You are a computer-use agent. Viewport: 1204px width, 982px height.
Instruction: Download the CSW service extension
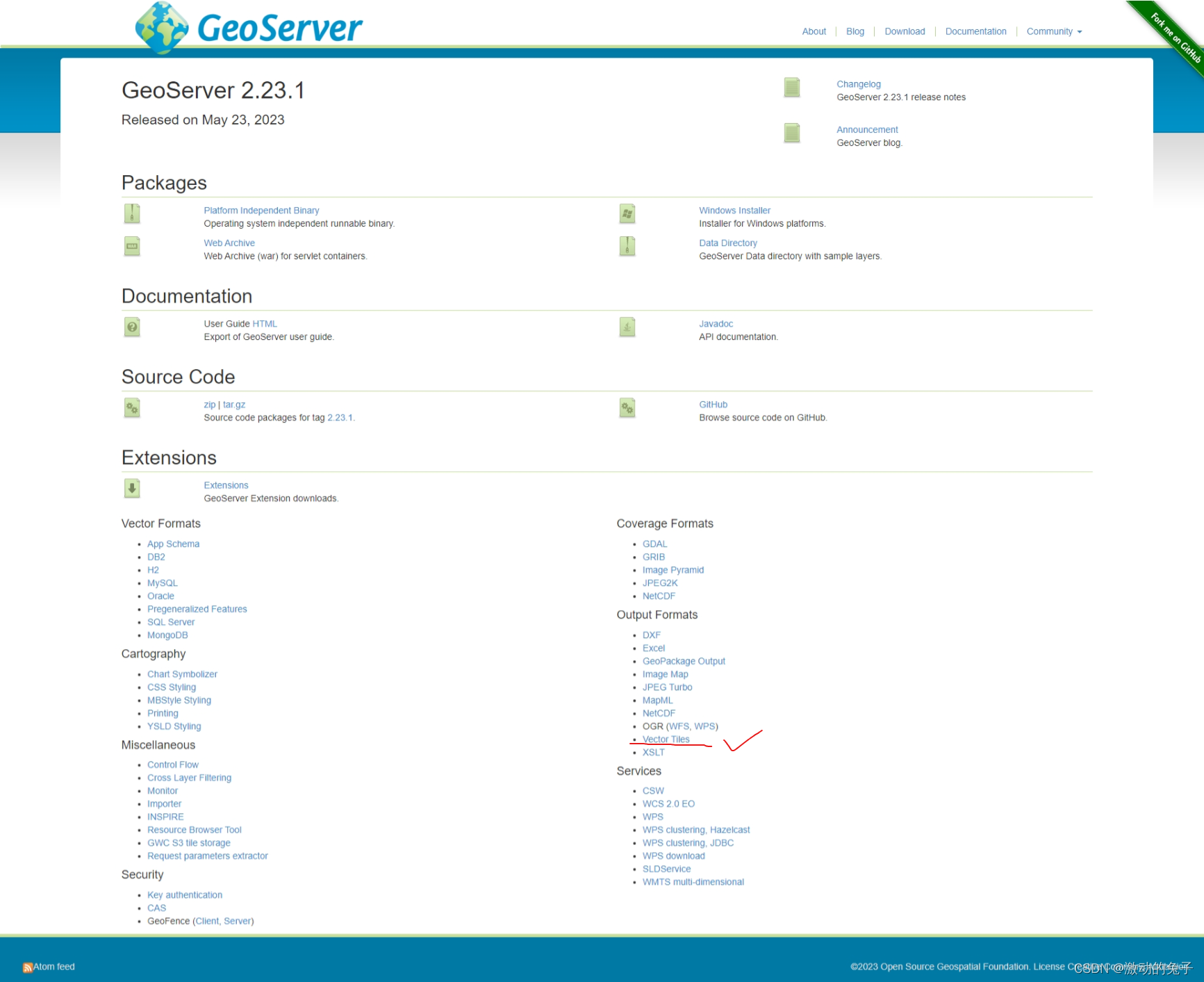pos(653,791)
